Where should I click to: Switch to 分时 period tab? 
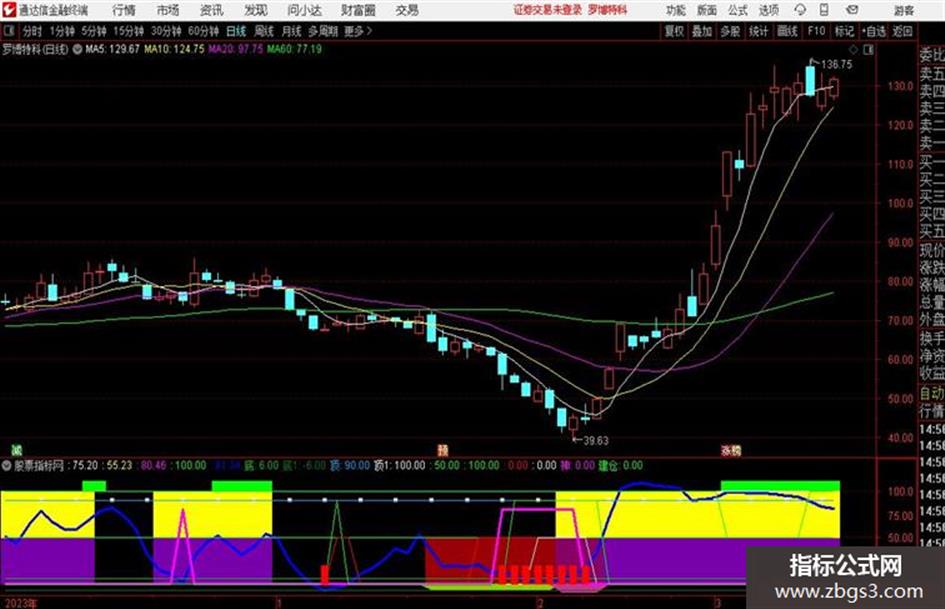pos(33,31)
